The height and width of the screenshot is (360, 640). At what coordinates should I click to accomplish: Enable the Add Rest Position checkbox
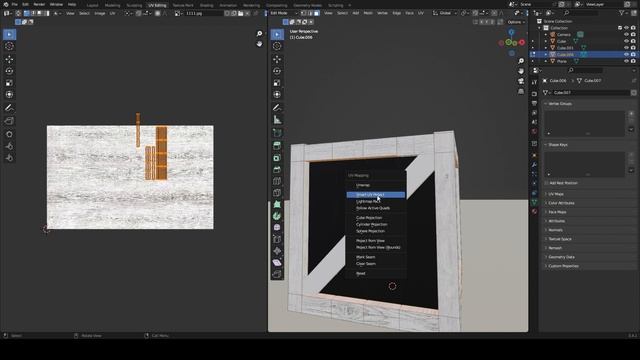546,183
